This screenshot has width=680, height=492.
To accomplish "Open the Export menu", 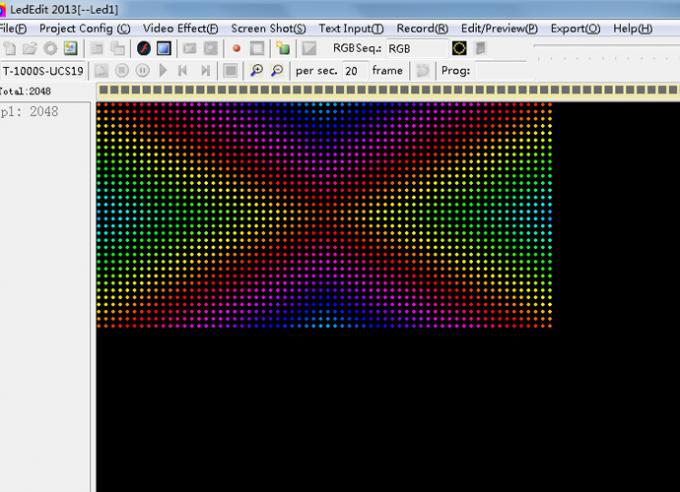I will [575, 28].
